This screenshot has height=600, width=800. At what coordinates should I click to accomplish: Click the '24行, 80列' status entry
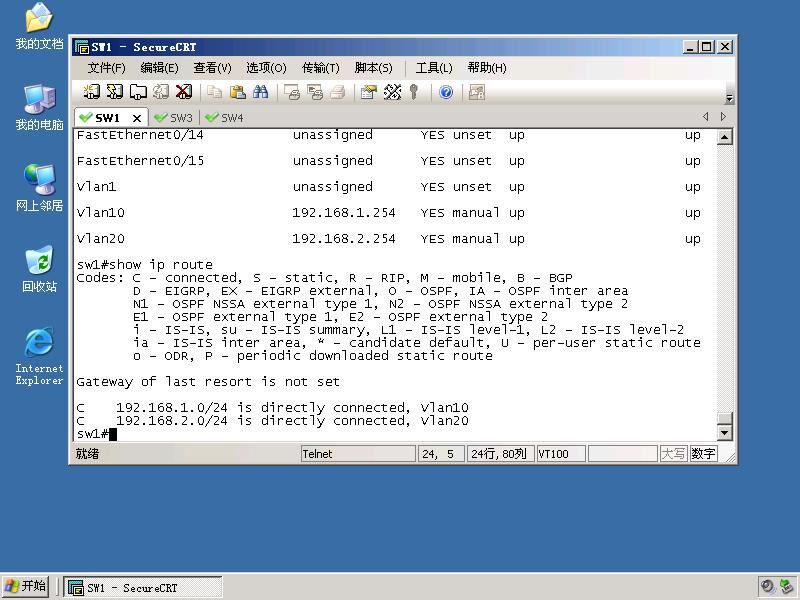(x=500, y=454)
